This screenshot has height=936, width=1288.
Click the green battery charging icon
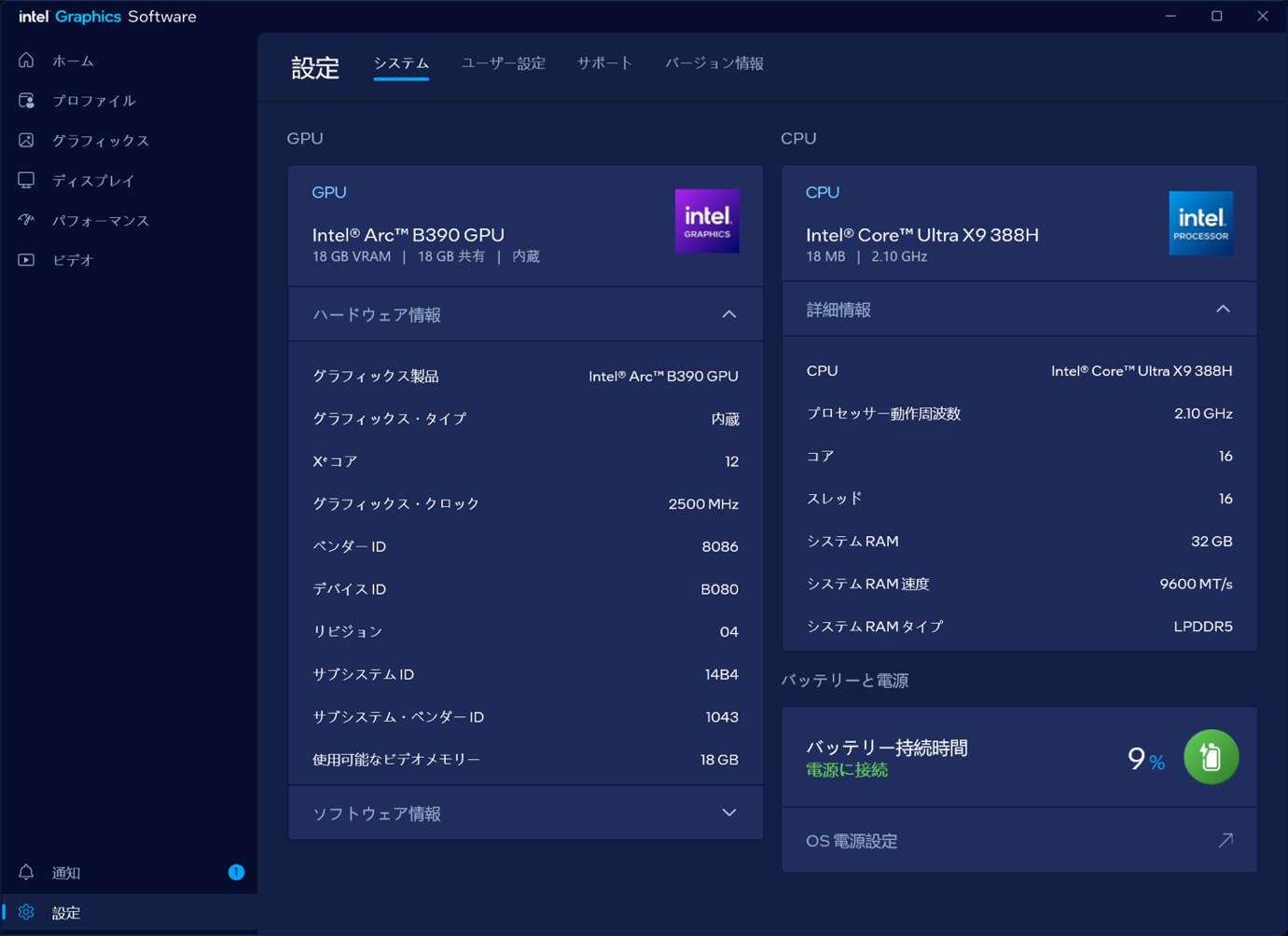(x=1211, y=757)
